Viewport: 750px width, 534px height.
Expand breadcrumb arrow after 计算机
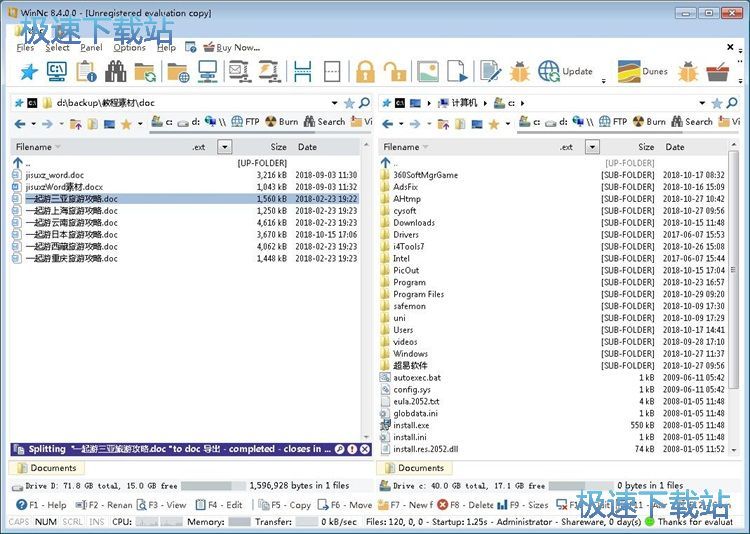pyautogui.click(x=485, y=103)
